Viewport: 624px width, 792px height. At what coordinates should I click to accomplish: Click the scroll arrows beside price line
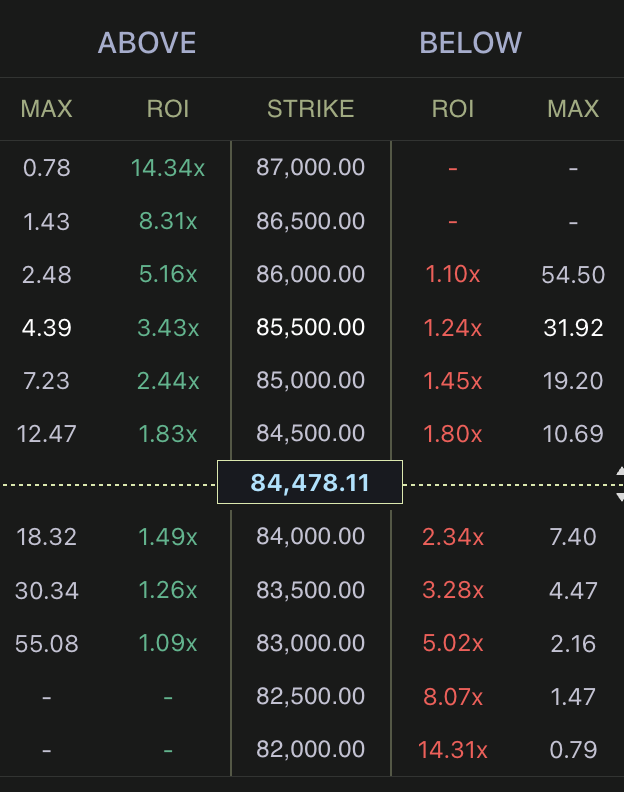[620, 484]
